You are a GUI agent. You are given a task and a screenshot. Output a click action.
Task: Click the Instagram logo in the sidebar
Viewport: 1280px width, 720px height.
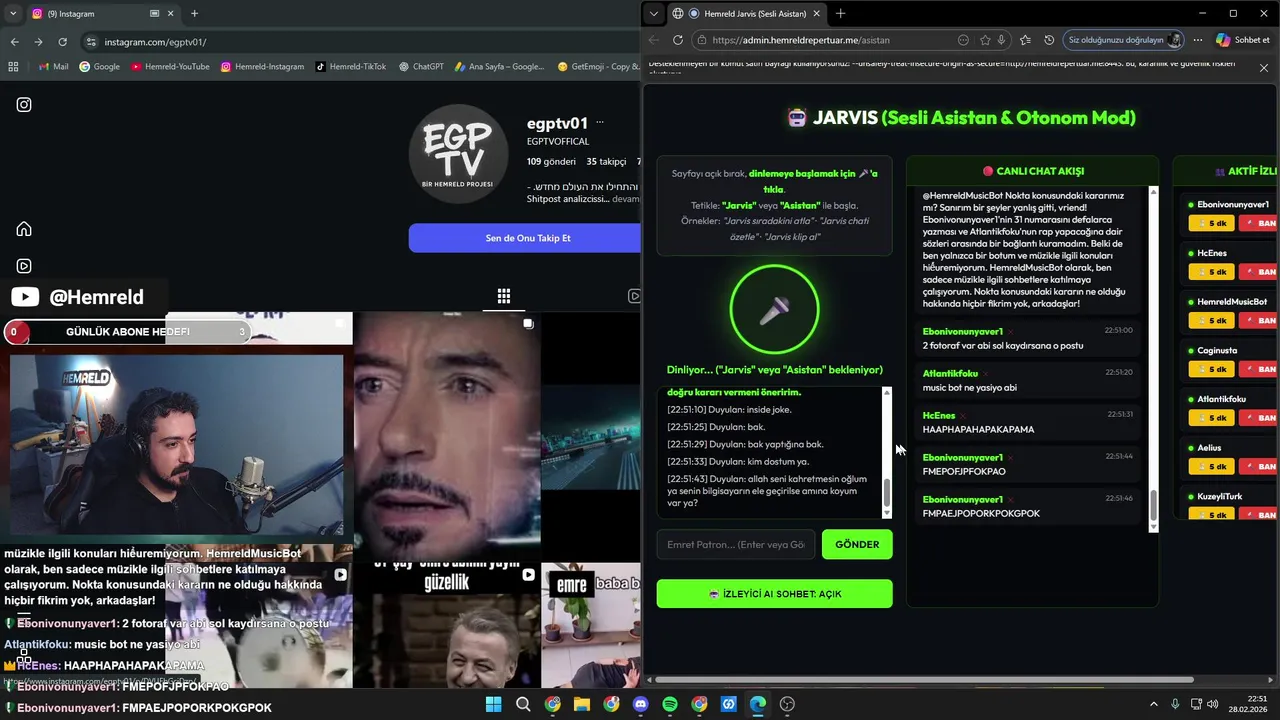tap(24, 104)
